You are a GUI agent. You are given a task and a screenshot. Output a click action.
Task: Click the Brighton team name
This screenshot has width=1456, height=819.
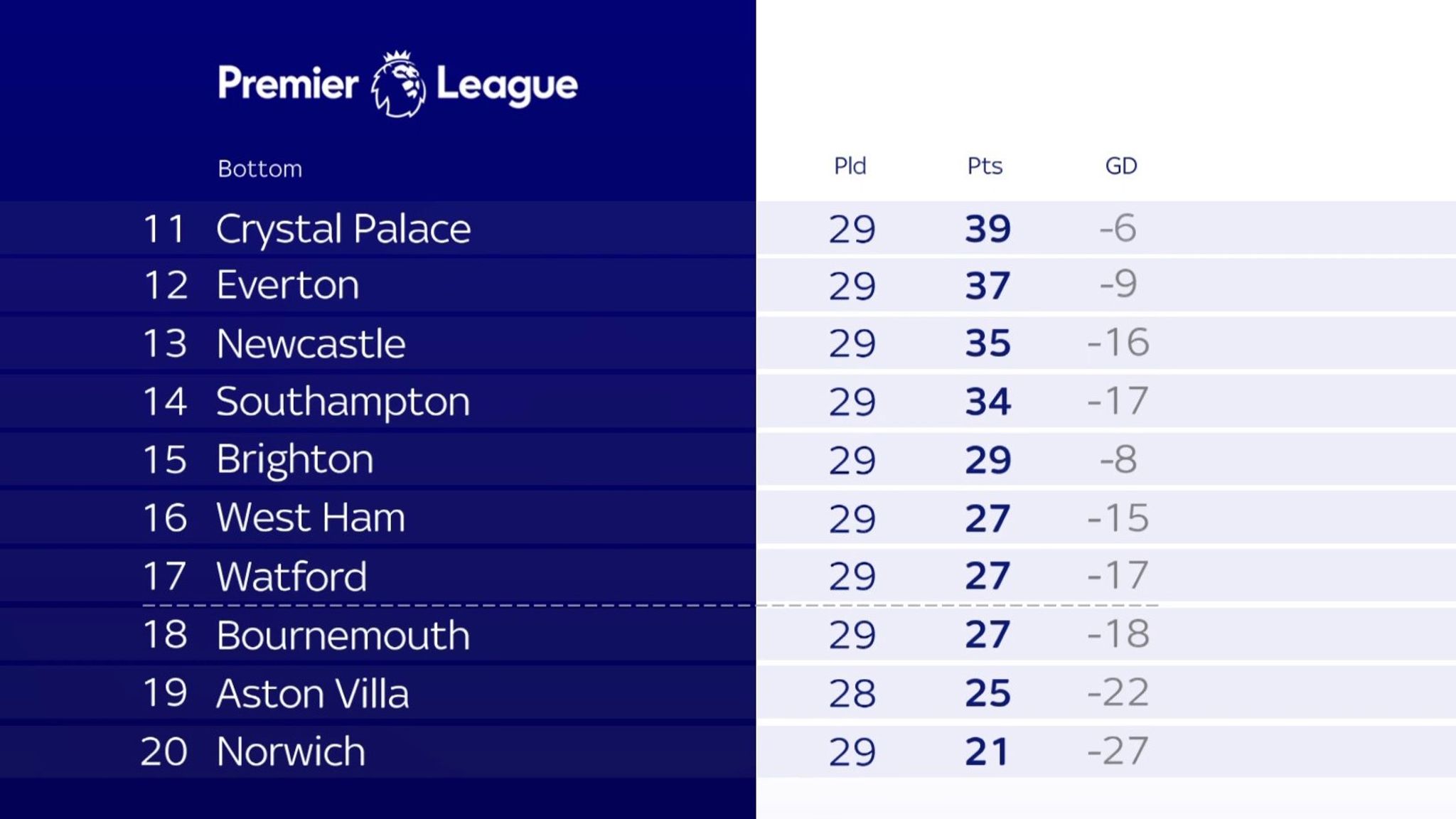(x=295, y=460)
